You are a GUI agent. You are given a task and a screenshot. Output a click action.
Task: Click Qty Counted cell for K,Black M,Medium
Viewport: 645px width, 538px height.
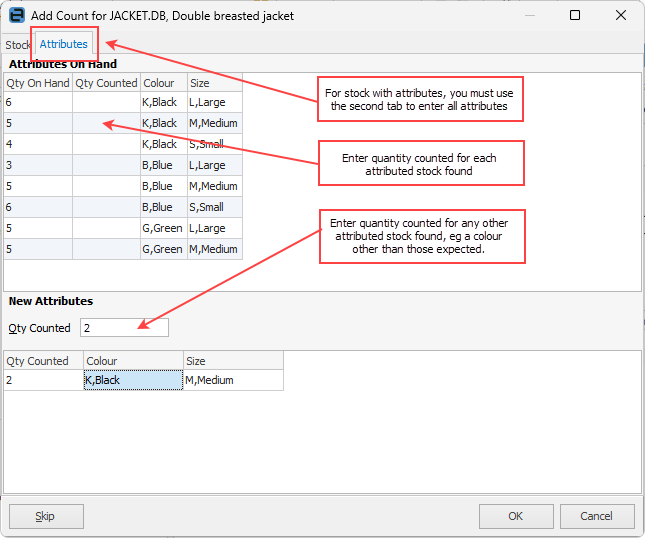[106, 123]
